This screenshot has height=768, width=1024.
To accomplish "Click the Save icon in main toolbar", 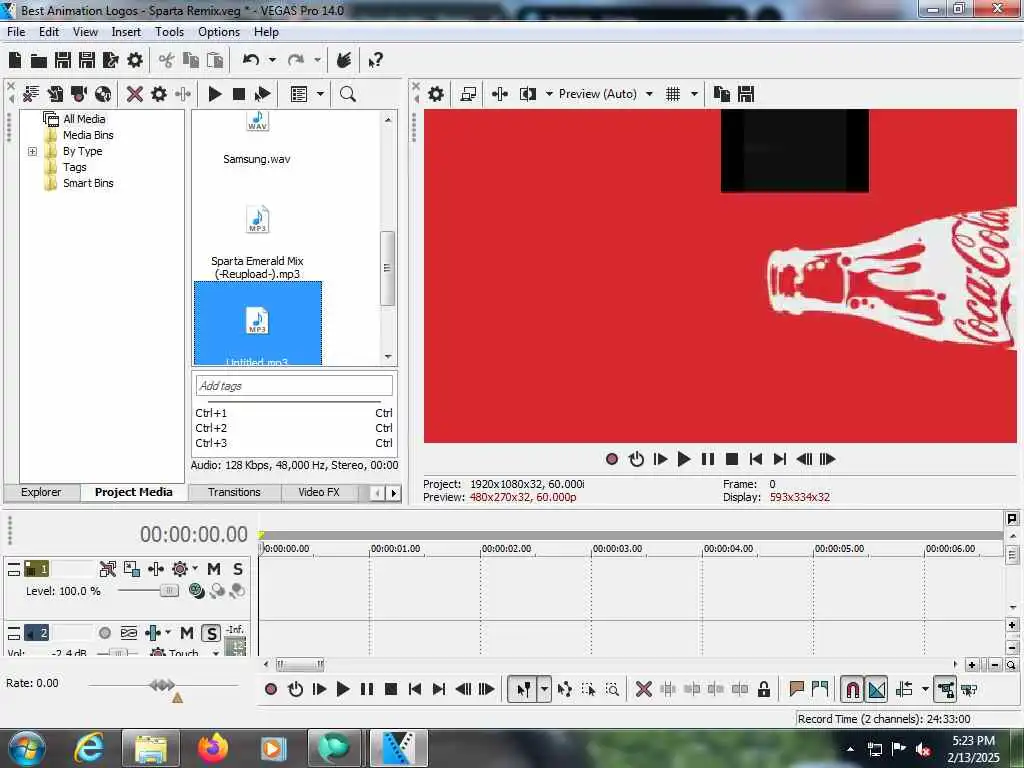I will [x=63, y=61].
